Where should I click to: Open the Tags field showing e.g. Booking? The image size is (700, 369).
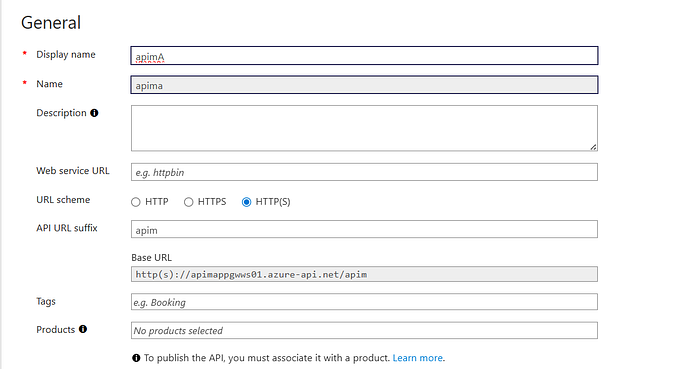[x=364, y=302]
